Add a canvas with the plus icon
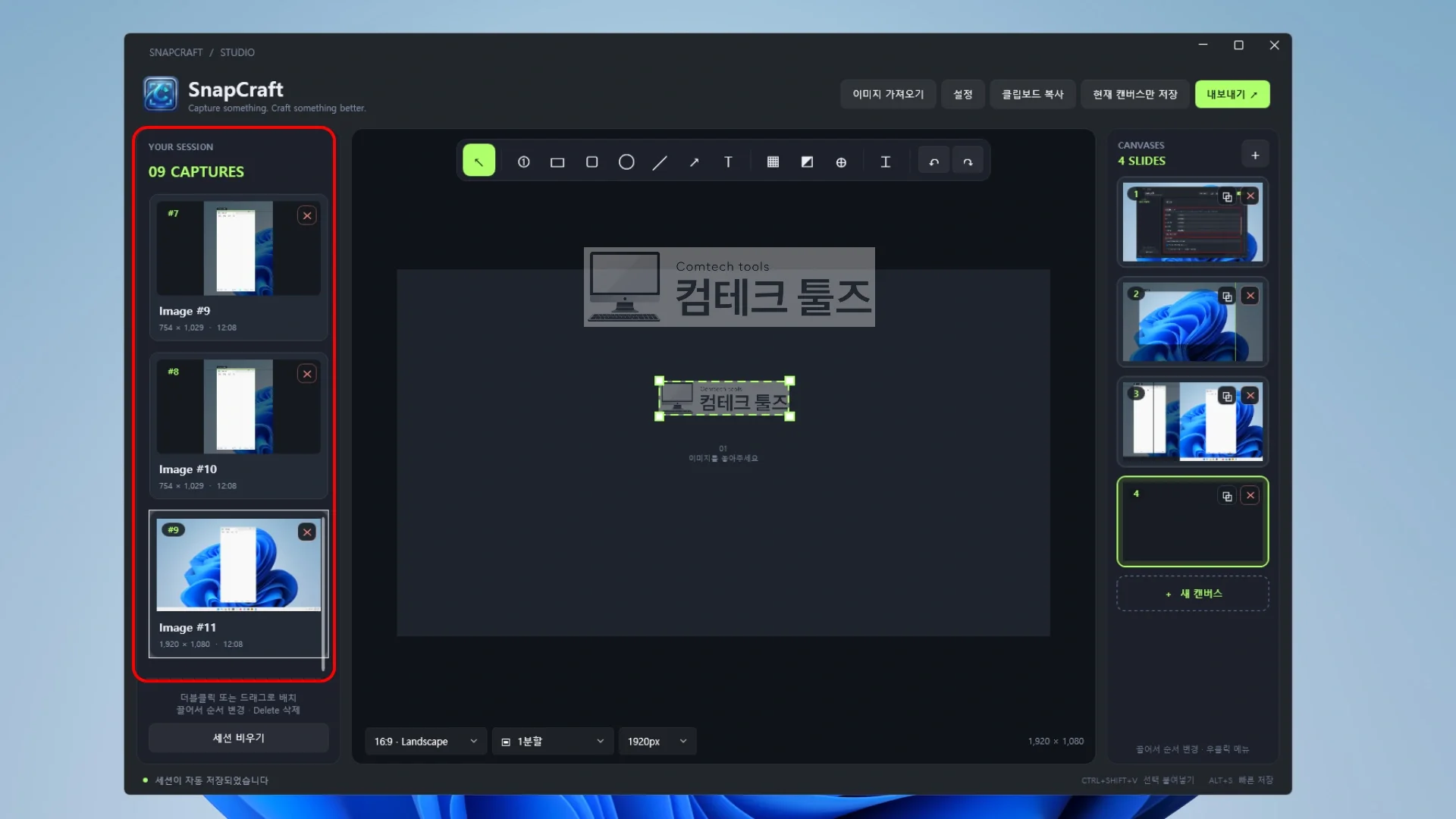1456x819 pixels. 1255,155
